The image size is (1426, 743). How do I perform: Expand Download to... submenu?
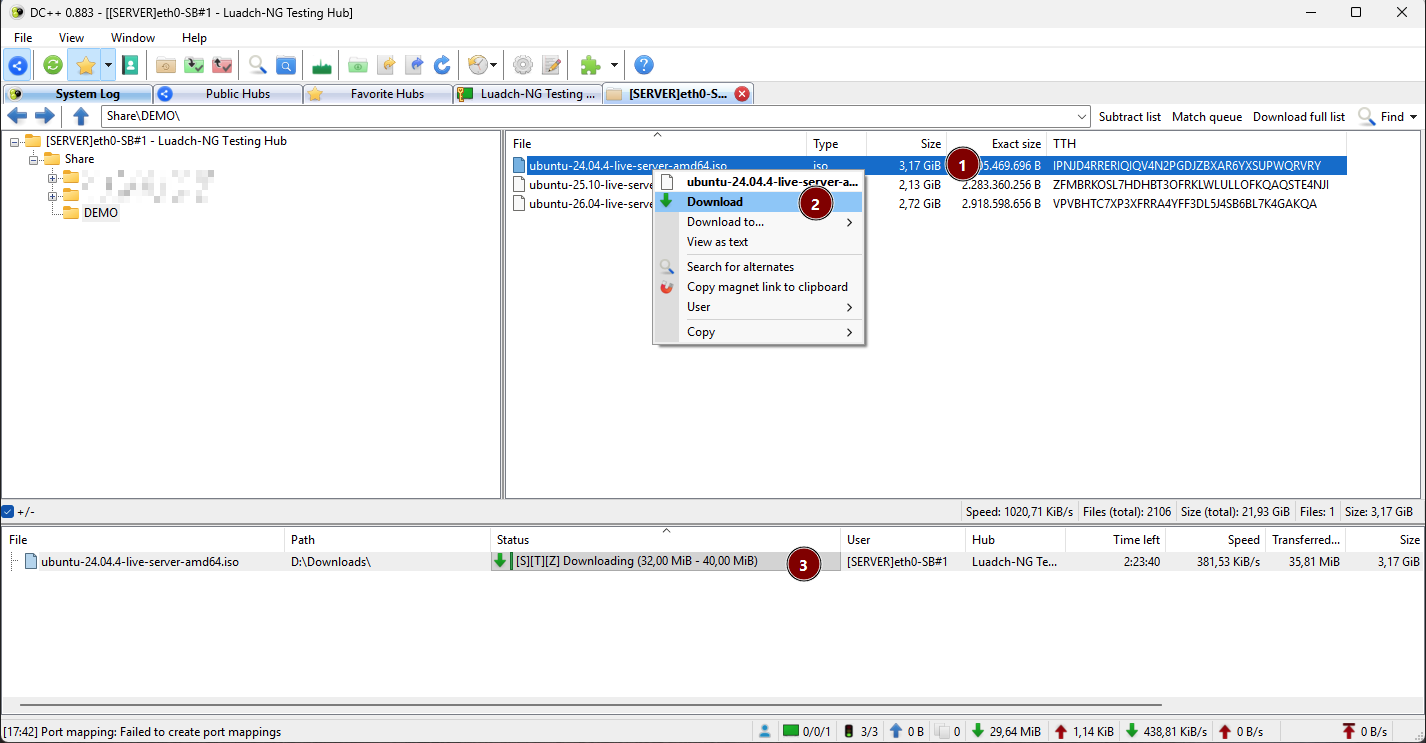850,222
